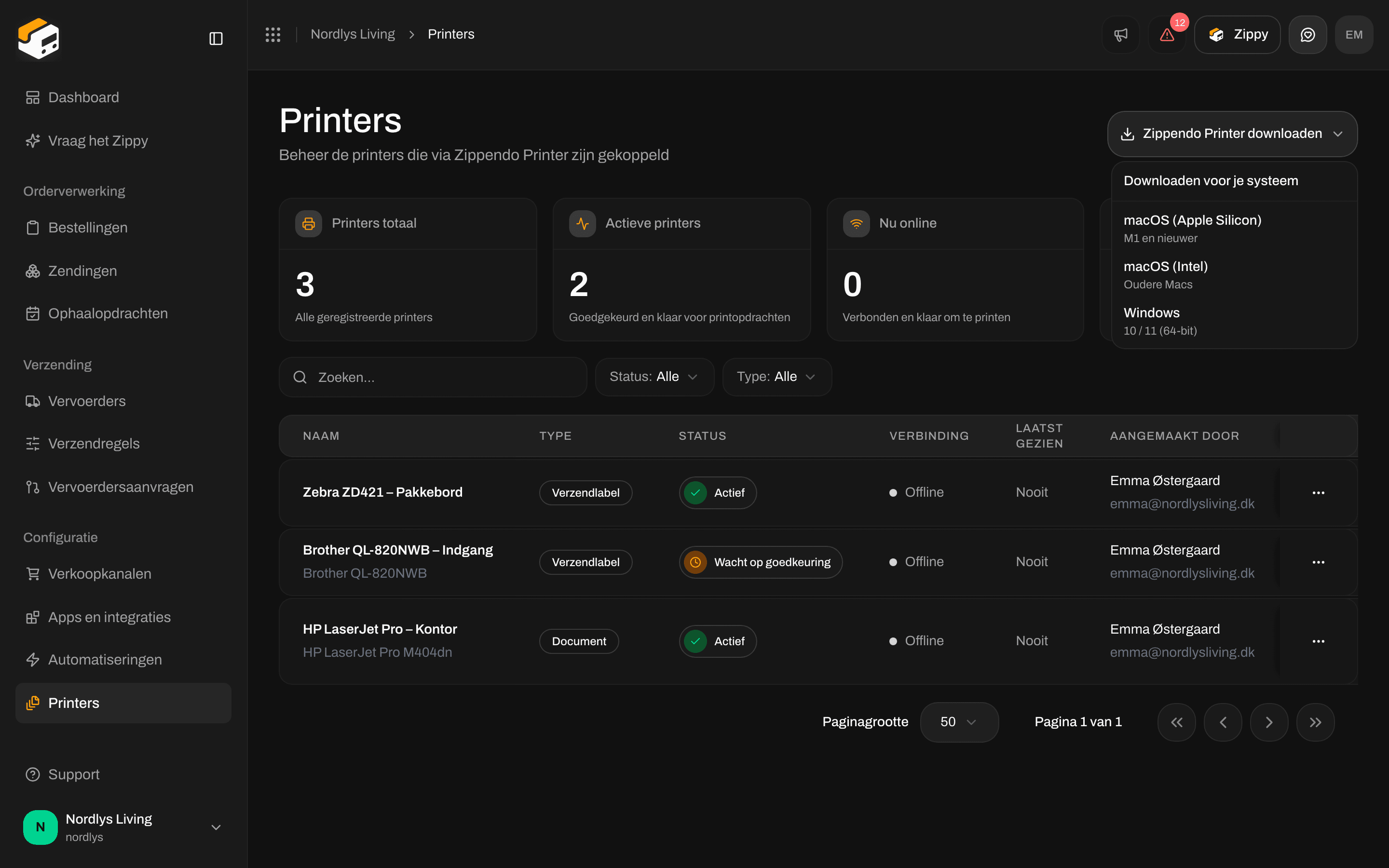Open EM user avatar menu
This screenshot has height=868, width=1389.
(x=1354, y=34)
